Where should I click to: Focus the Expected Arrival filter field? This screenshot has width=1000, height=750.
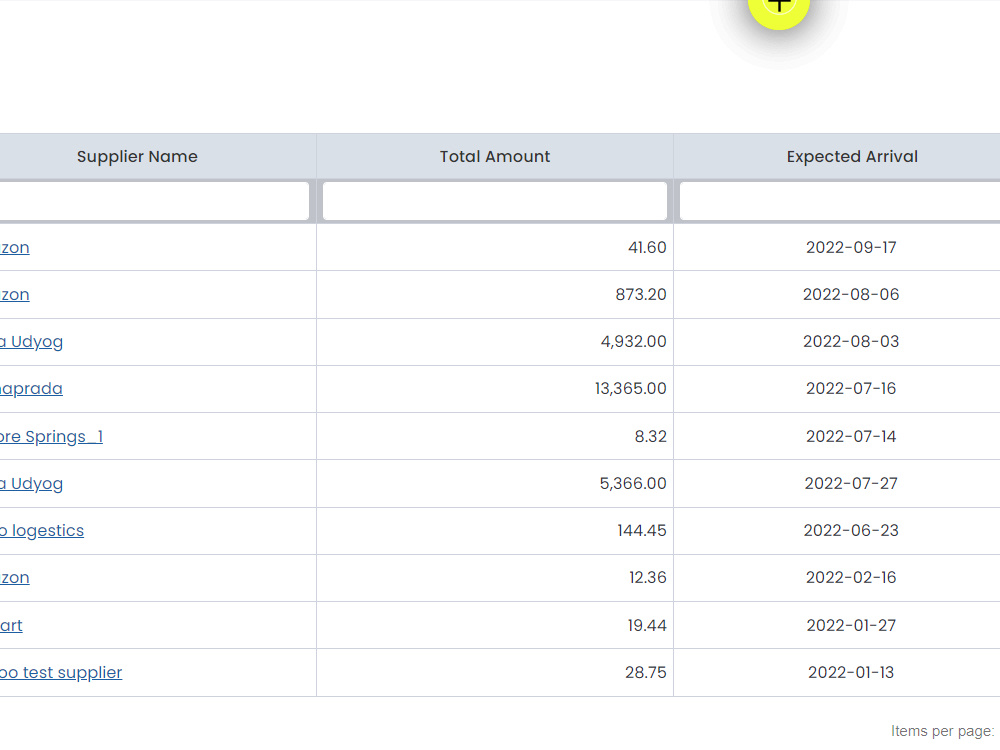(840, 201)
